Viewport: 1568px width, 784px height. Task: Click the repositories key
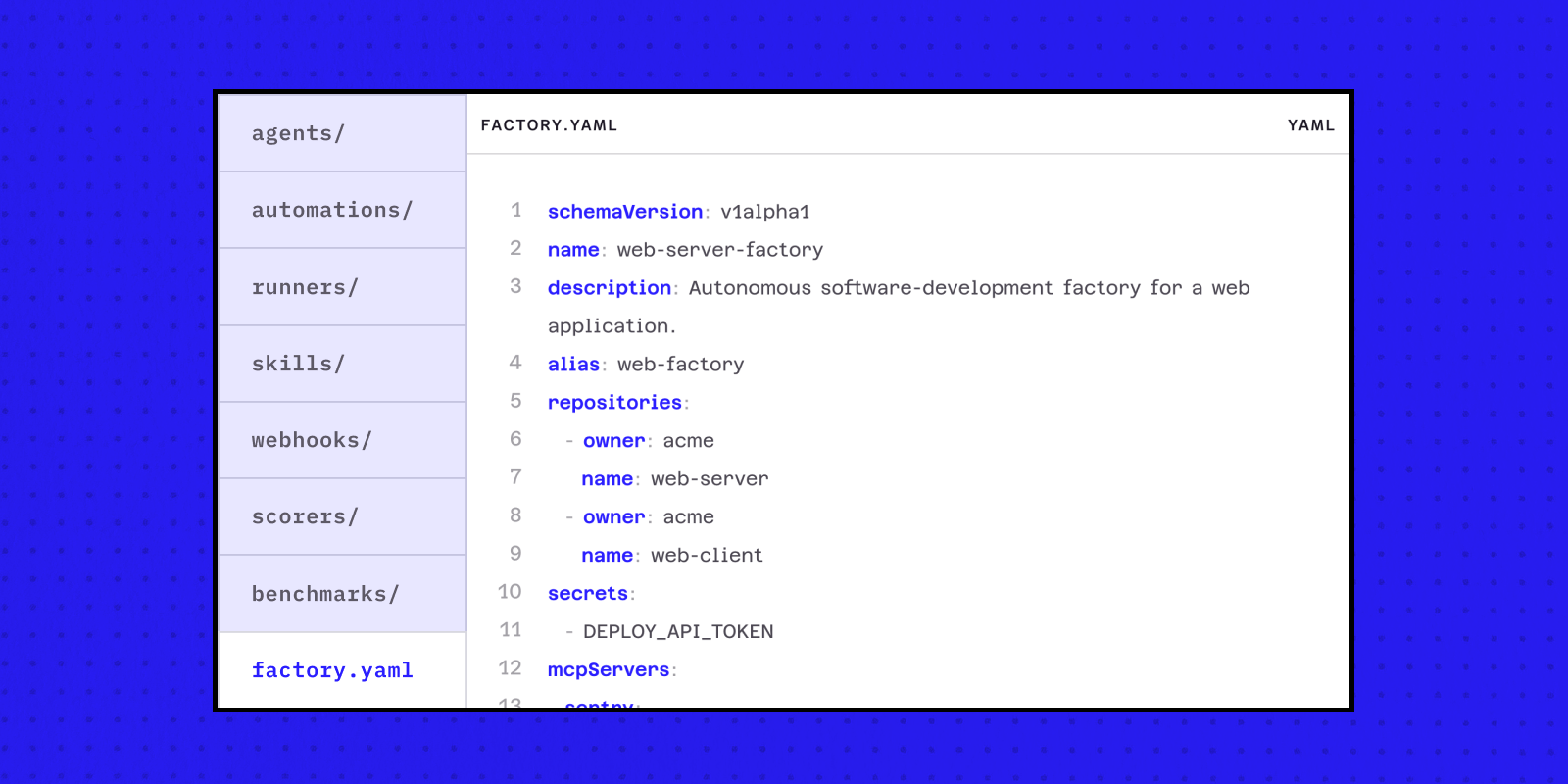tap(614, 403)
